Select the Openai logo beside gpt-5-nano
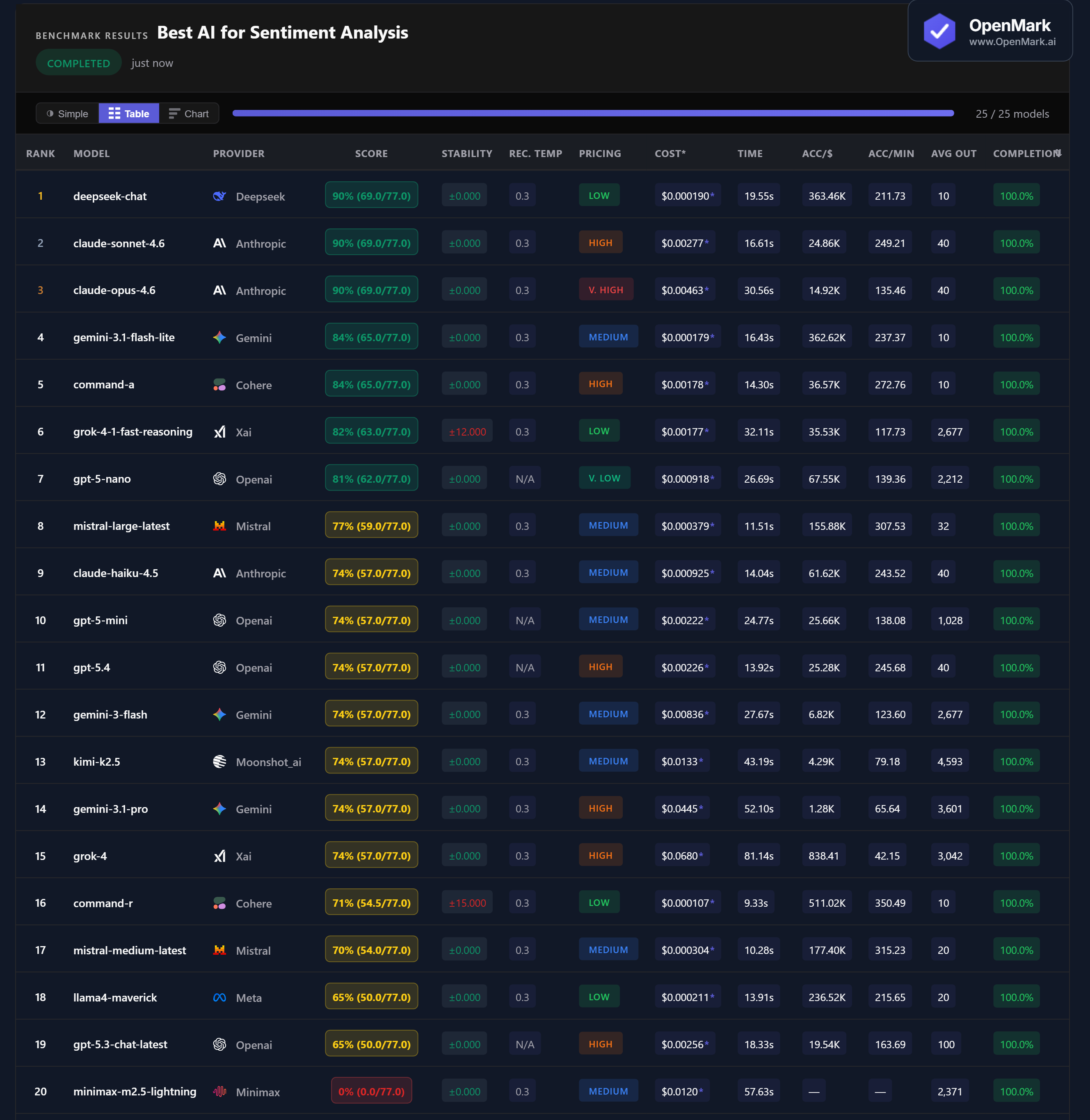This screenshot has height=1120, width=1090. click(x=219, y=479)
